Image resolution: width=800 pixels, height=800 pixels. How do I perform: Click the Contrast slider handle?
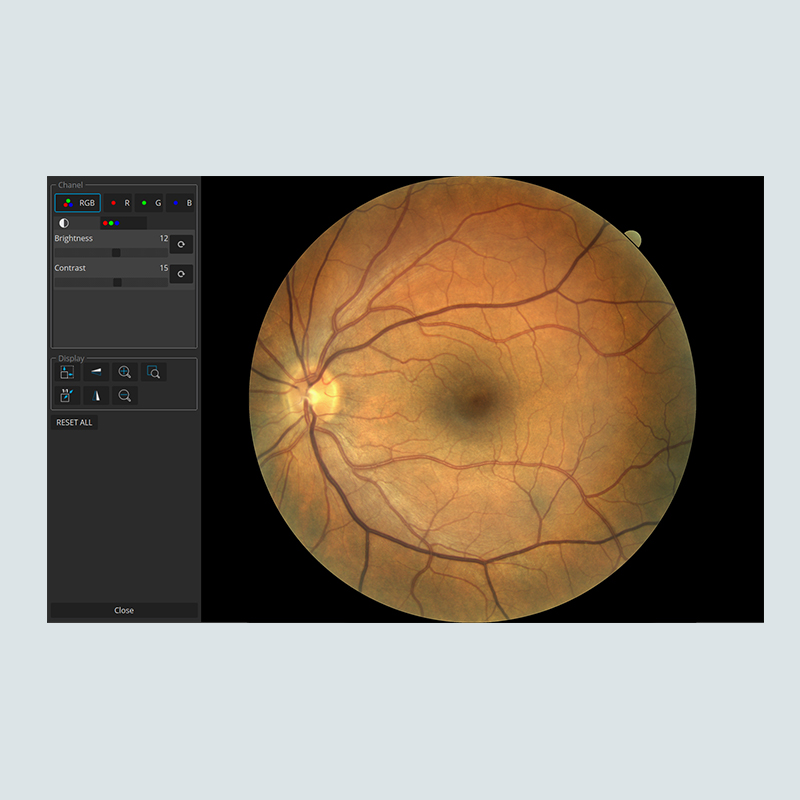pyautogui.click(x=117, y=283)
